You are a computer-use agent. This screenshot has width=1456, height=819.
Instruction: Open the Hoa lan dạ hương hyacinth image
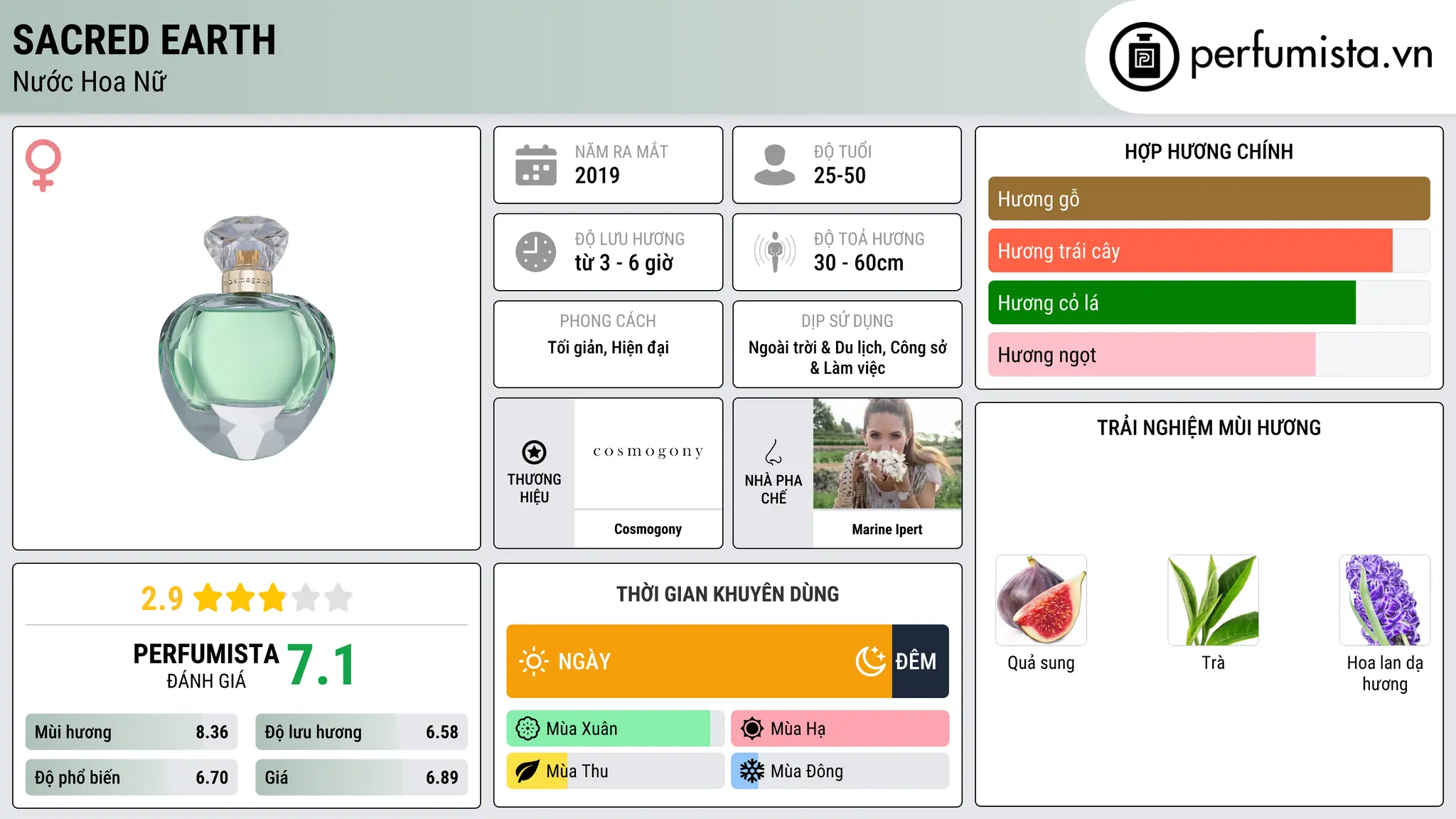coord(1385,600)
